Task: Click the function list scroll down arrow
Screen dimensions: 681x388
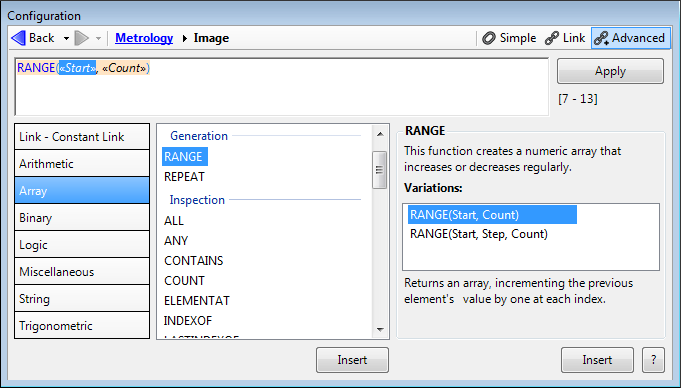Action: pos(380,330)
